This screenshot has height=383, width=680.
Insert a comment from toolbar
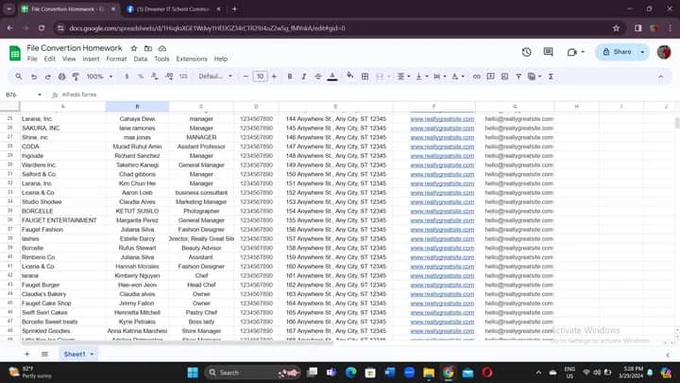pyautogui.click(x=490, y=76)
